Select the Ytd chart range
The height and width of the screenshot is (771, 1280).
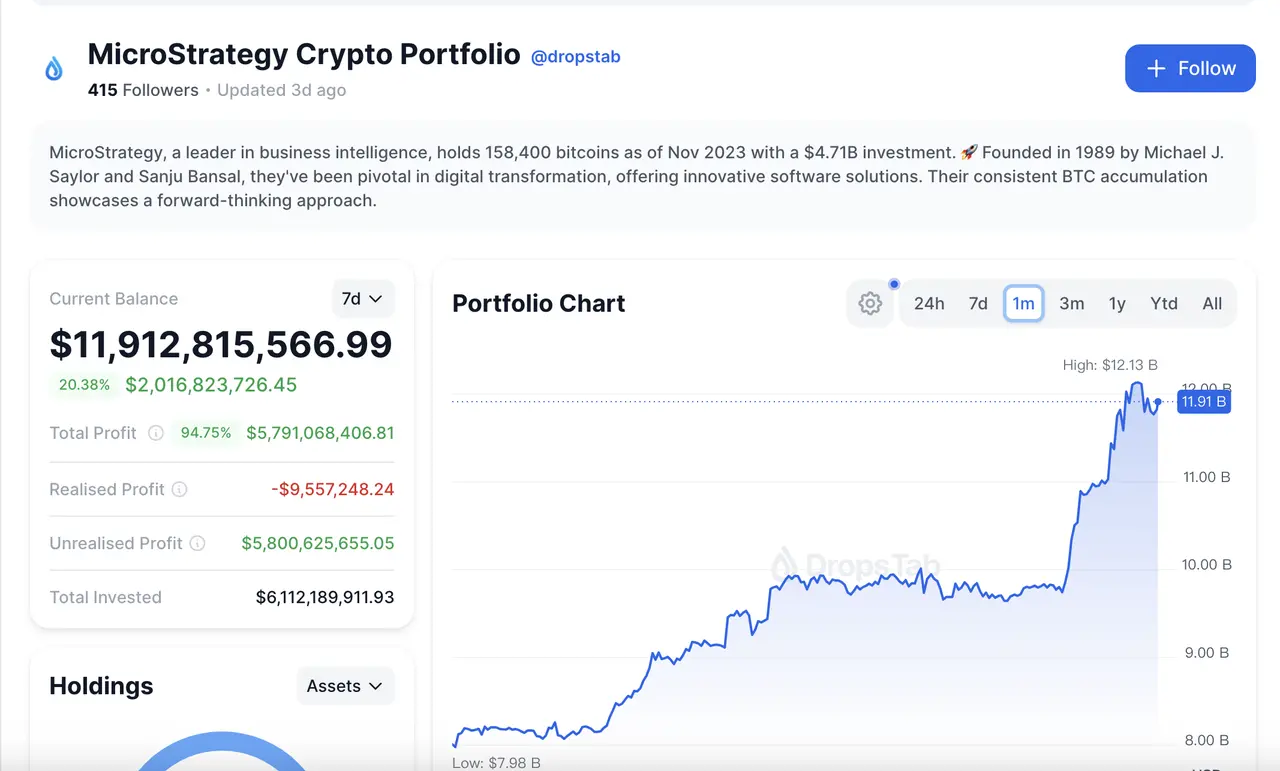pyautogui.click(x=1164, y=304)
